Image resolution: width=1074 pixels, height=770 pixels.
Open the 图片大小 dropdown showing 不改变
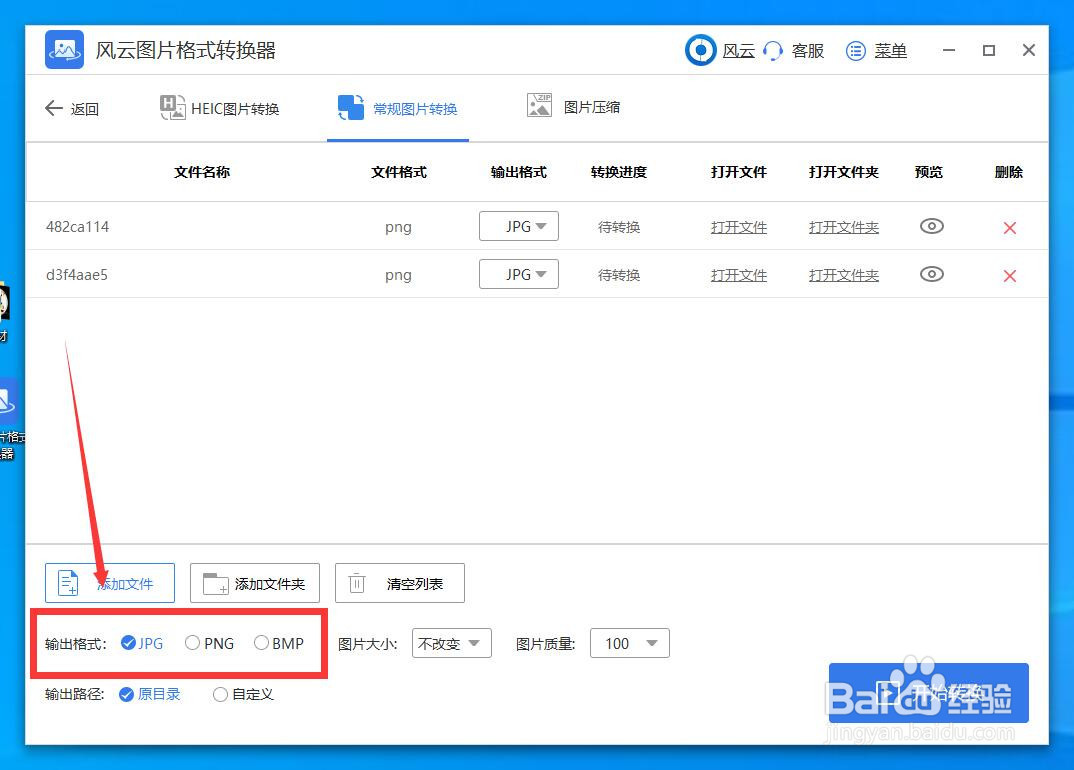451,643
